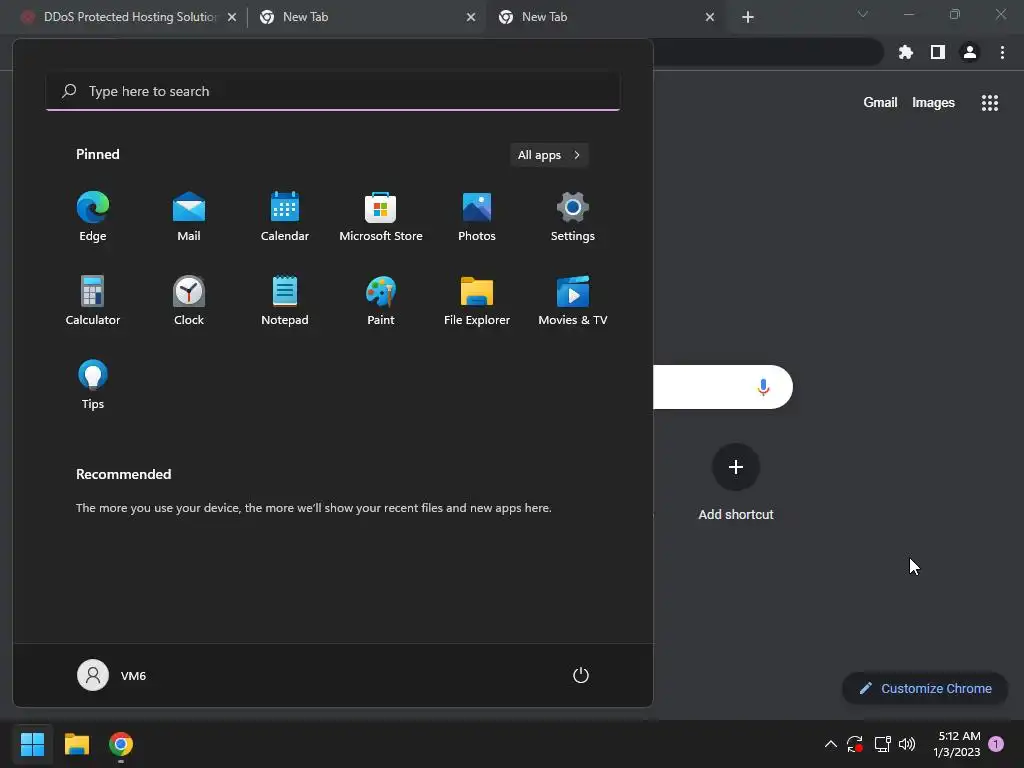The image size is (1024, 768).
Task: Open the Edge pinned app
Action: [x=93, y=216]
